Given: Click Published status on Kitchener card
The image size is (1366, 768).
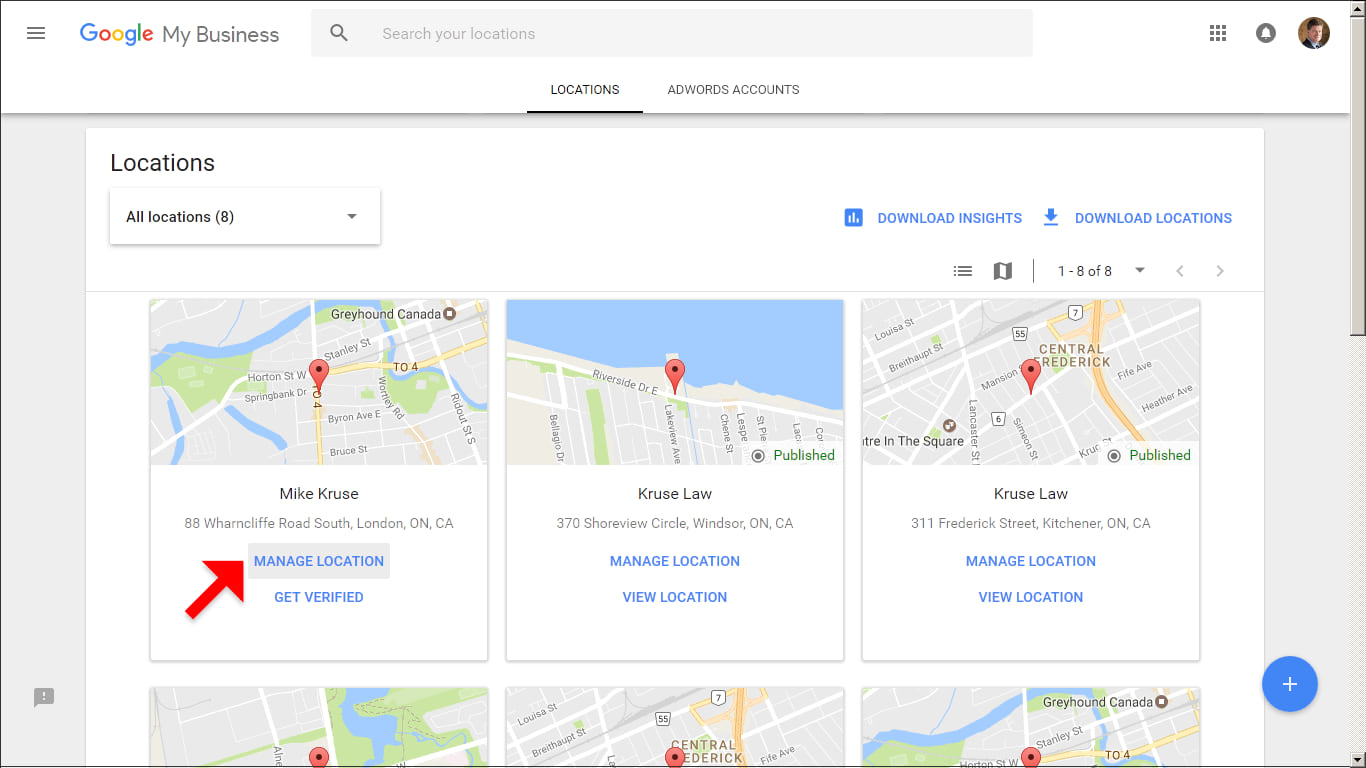Looking at the screenshot, I should pos(1149,455).
